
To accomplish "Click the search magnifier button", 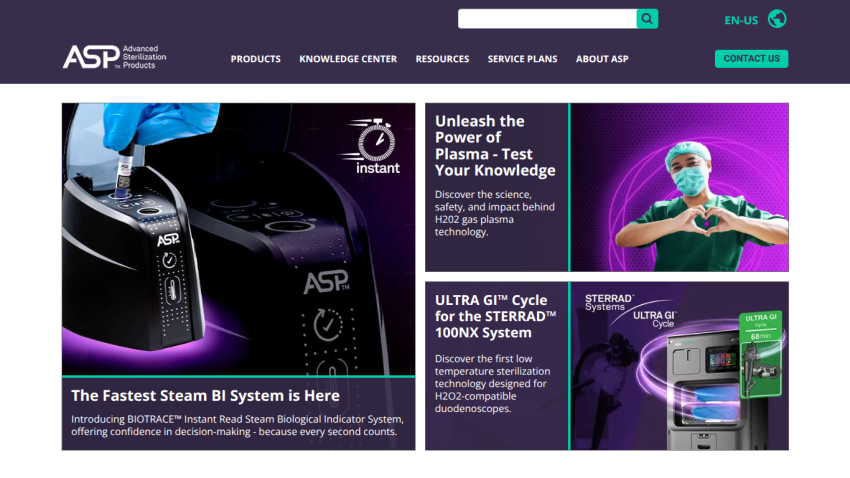I will (647, 19).
